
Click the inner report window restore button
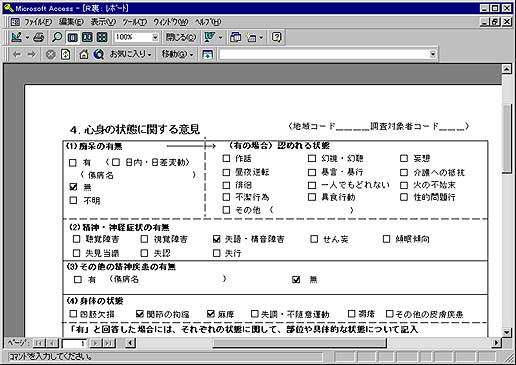[495, 22]
